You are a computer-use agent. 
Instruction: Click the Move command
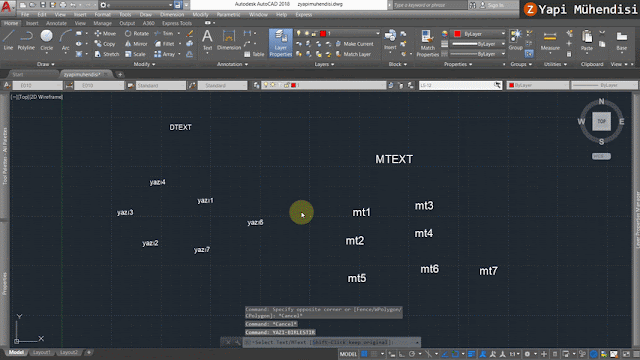pyautogui.click(x=105, y=33)
